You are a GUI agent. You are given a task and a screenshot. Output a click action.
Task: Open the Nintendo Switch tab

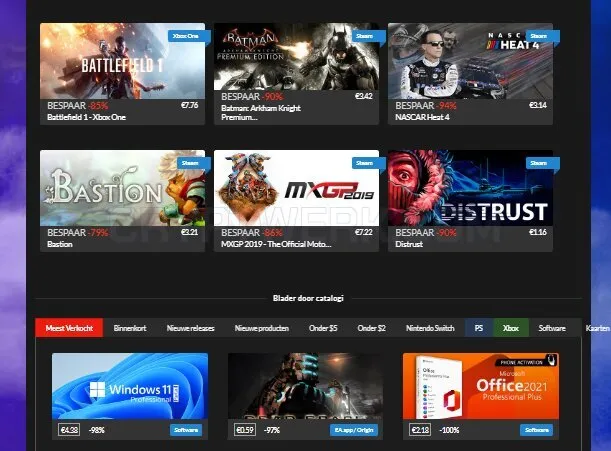pos(430,328)
